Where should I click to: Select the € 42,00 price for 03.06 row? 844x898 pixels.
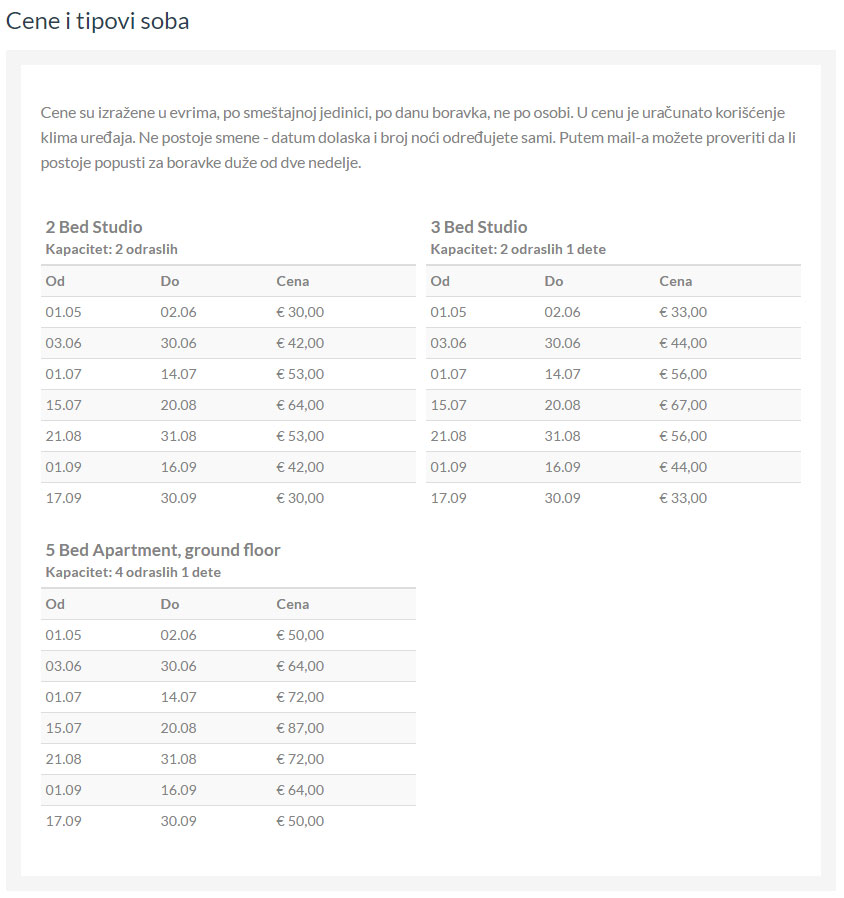pyautogui.click(x=300, y=343)
